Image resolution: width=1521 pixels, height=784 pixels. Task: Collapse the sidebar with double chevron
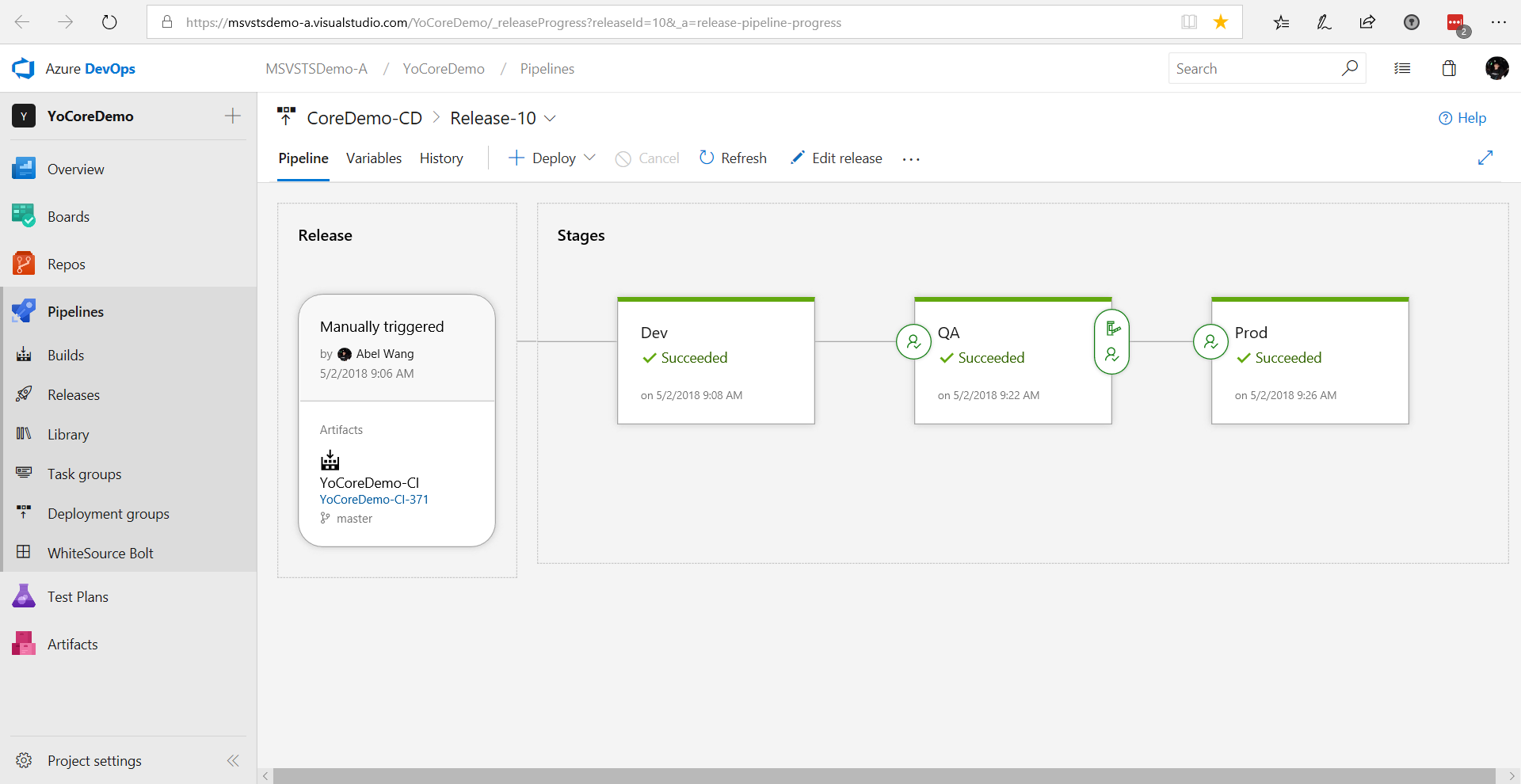tap(233, 760)
